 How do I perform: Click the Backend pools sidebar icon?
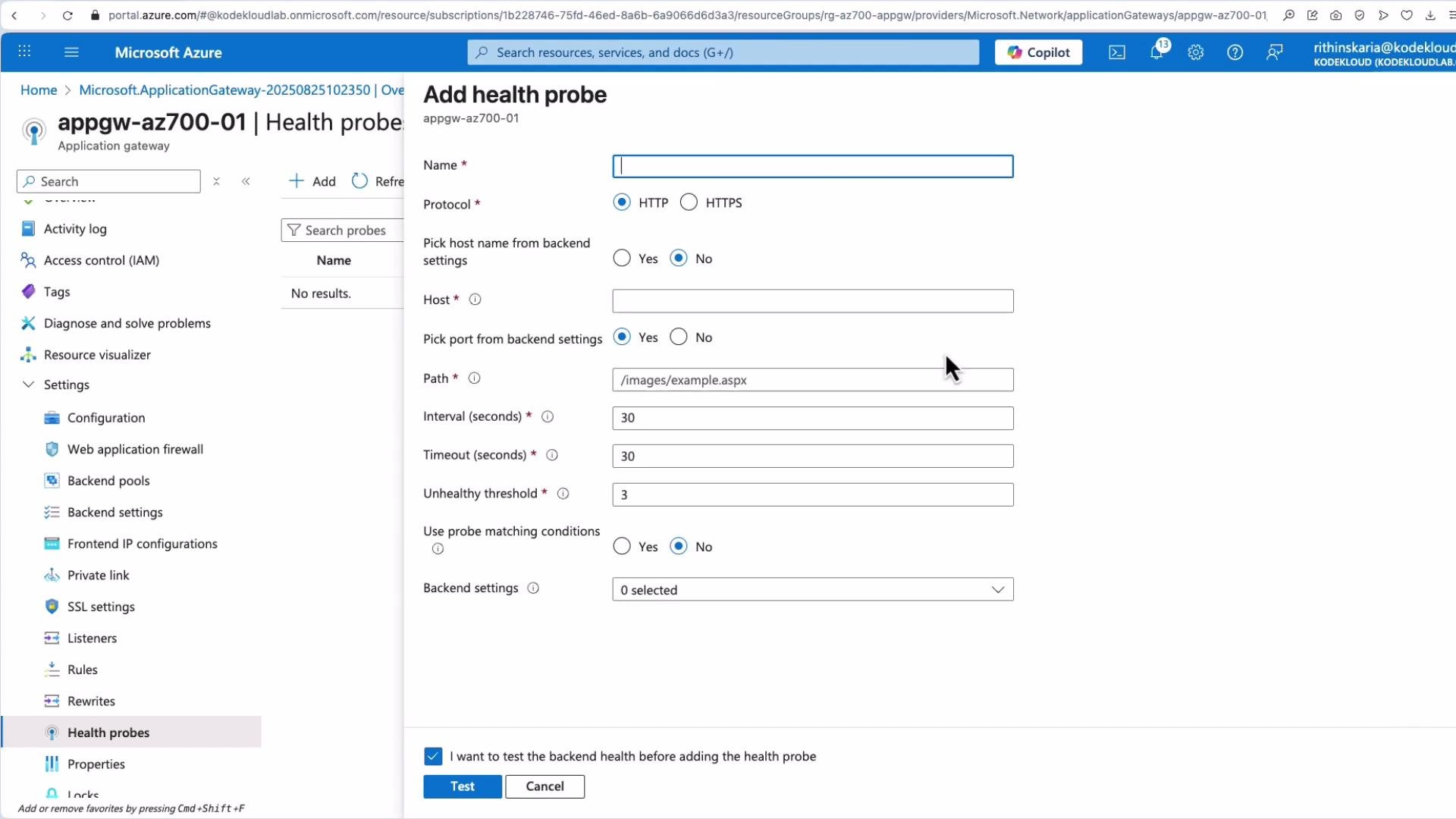pyautogui.click(x=52, y=481)
